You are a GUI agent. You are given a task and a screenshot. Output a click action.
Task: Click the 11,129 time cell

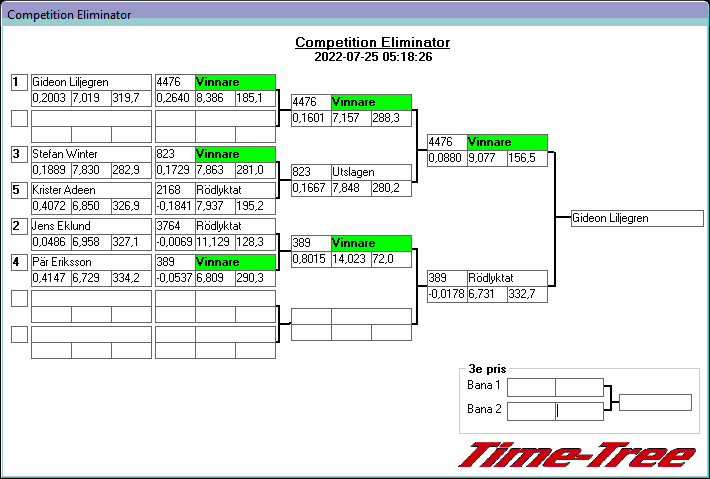(216, 242)
